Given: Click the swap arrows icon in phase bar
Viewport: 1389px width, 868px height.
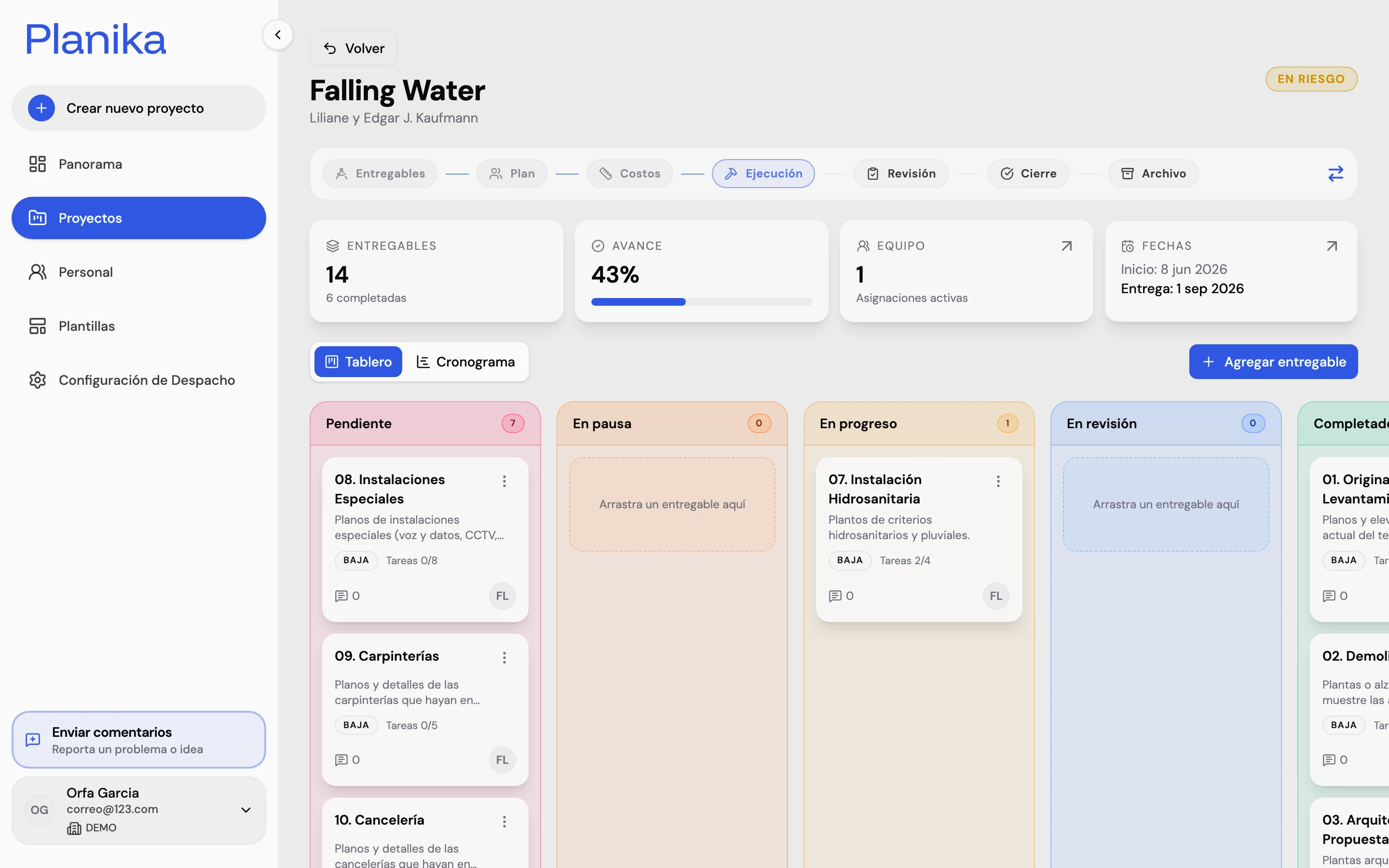Looking at the screenshot, I should pyautogui.click(x=1335, y=174).
